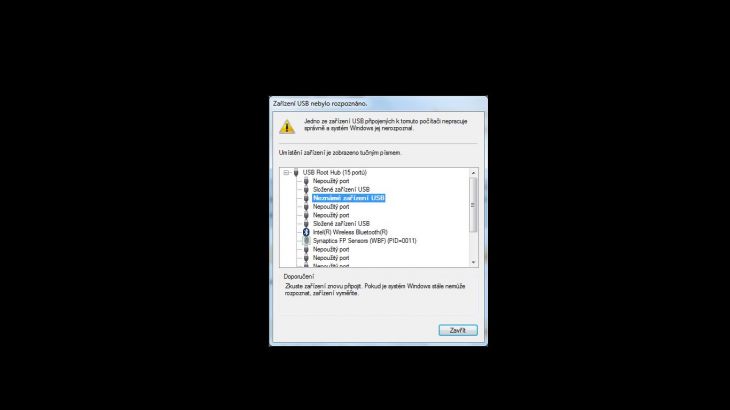Select the Synaptics FP Sensors (WBF) entry
Viewport: 730px width, 410px height.
365,241
